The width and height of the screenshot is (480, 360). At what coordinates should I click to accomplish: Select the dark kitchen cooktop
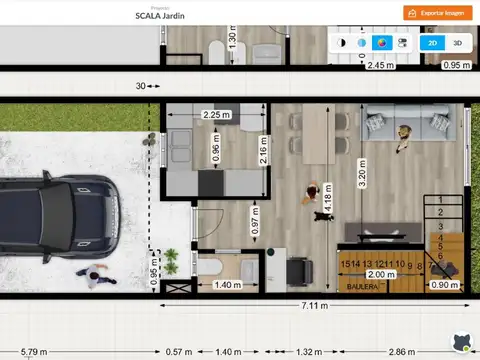(x=211, y=182)
